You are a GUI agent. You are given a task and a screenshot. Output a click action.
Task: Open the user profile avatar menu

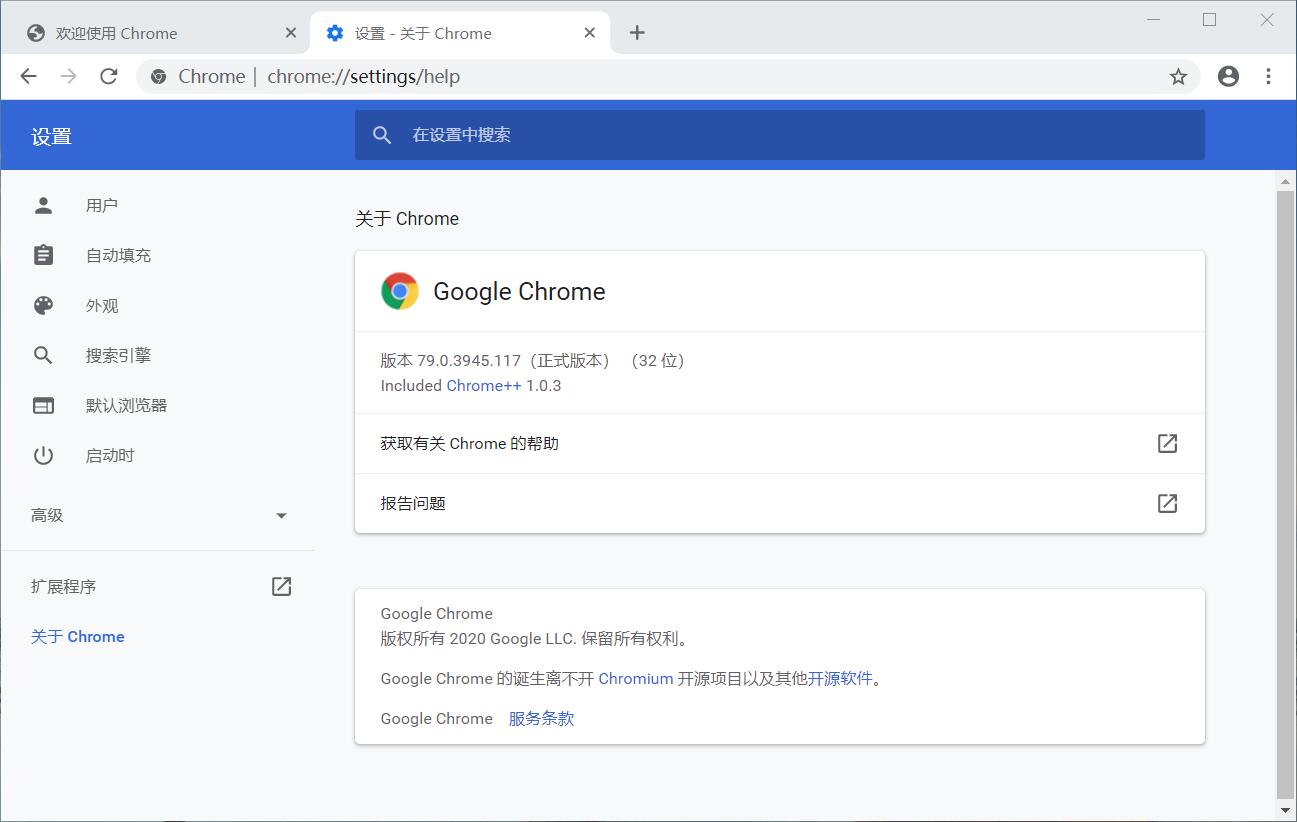click(1228, 77)
